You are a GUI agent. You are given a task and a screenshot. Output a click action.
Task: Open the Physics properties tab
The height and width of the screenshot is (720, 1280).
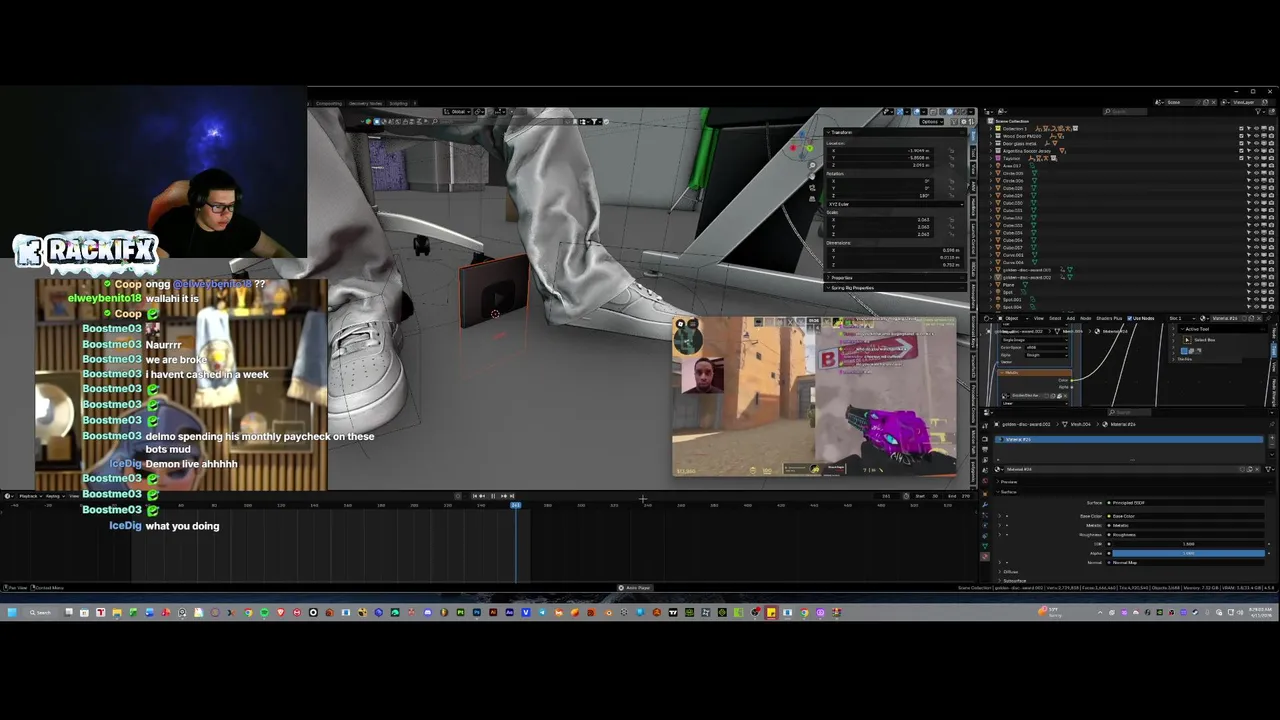click(985, 525)
